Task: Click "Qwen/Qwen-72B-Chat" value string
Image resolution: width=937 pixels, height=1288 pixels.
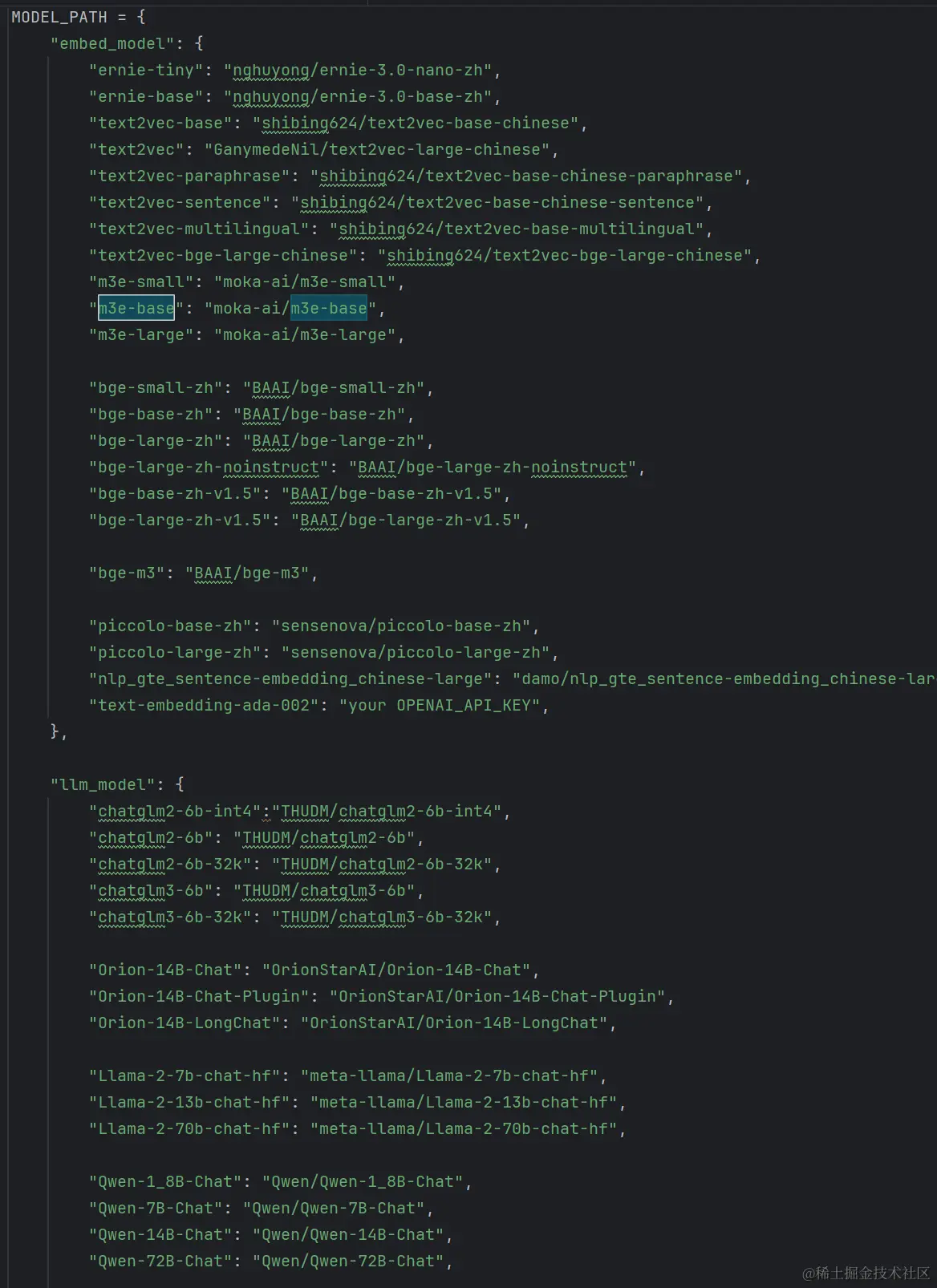Action: coord(348,1262)
